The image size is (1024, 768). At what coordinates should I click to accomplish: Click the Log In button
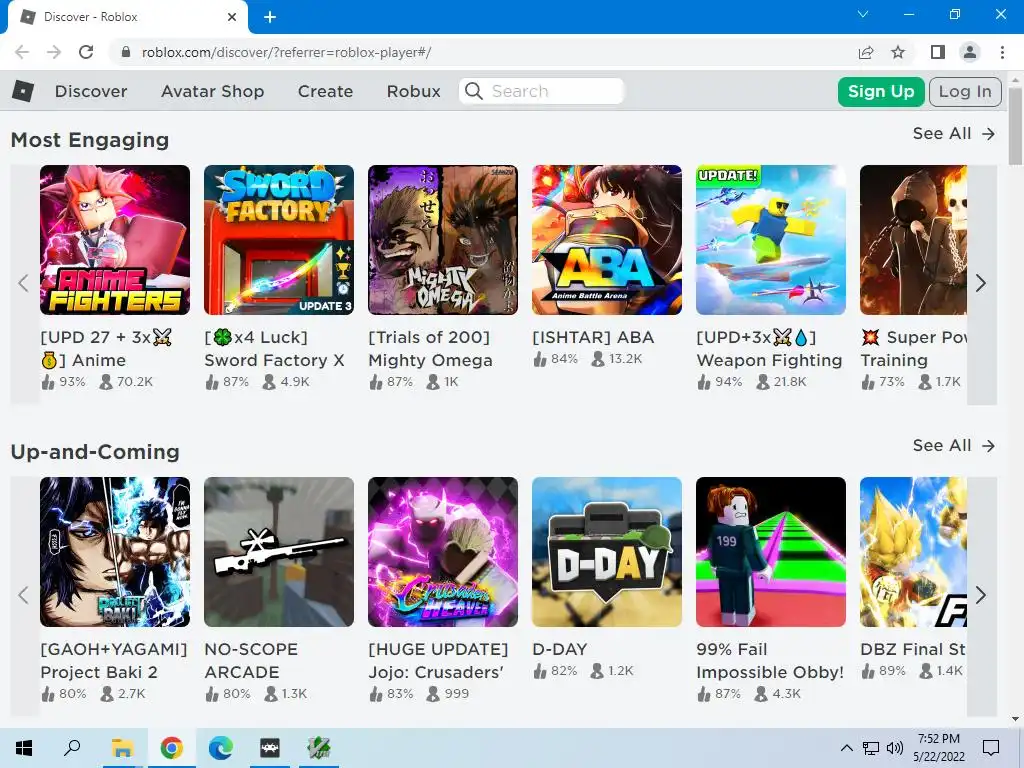tap(965, 91)
